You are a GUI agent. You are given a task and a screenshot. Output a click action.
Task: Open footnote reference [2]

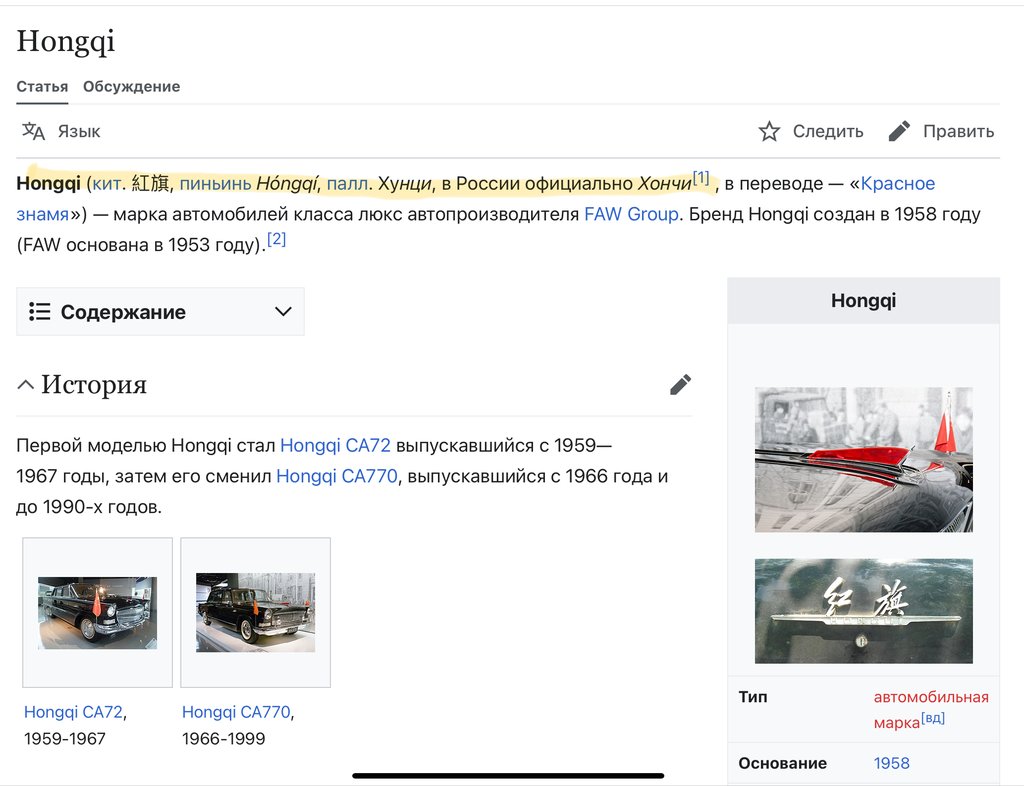[x=277, y=239]
